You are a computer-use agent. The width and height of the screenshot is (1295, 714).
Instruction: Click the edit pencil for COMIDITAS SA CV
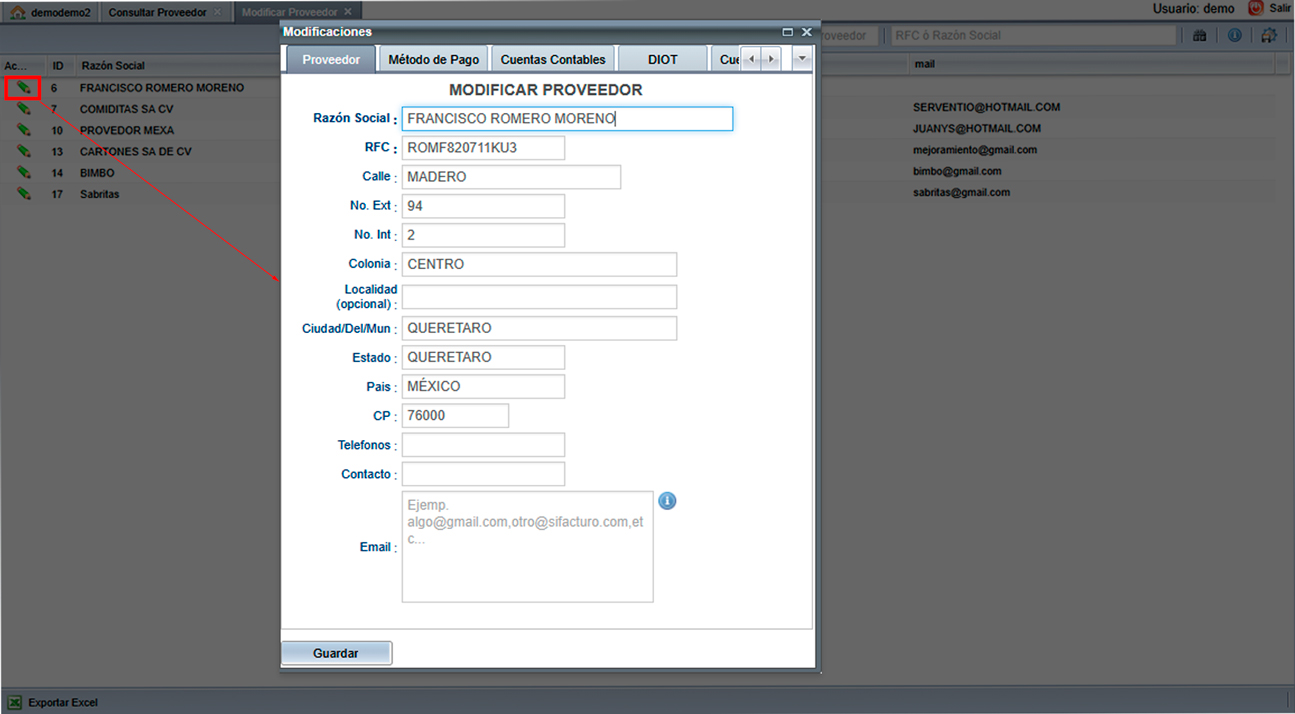(23, 109)
